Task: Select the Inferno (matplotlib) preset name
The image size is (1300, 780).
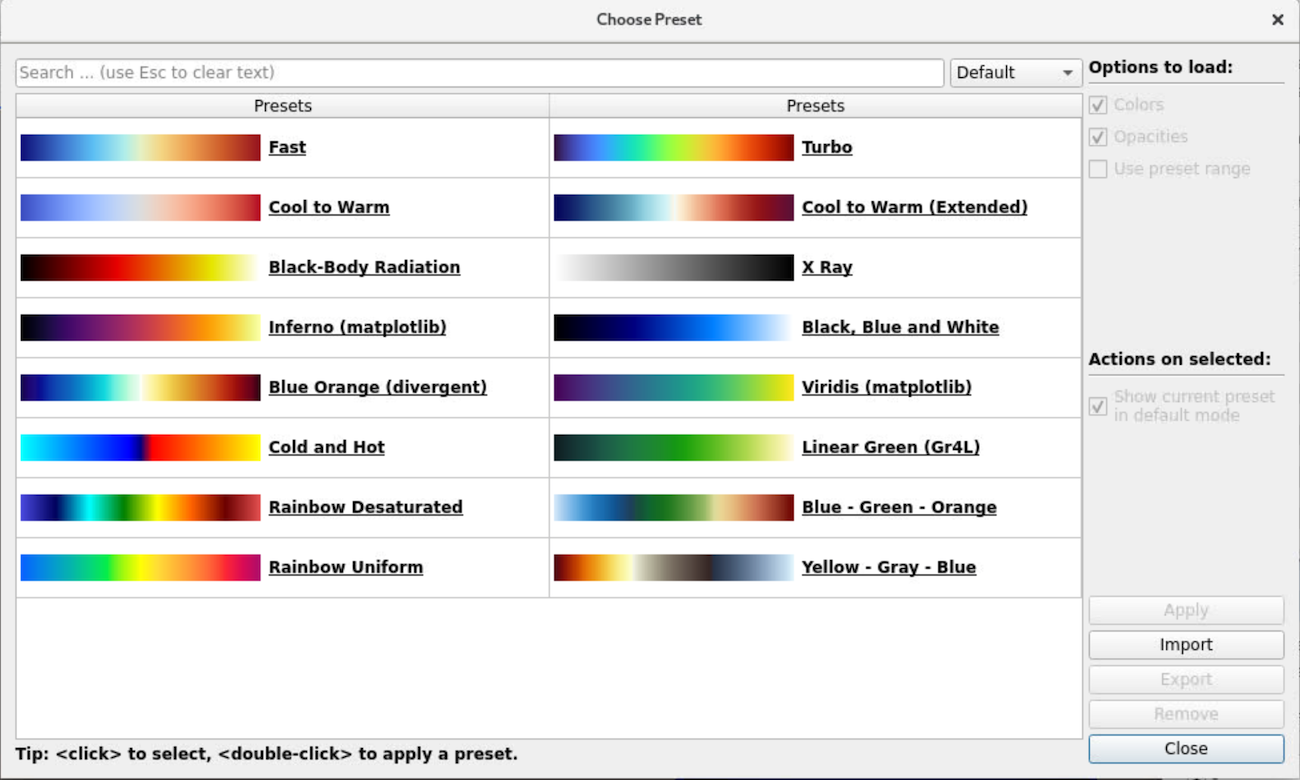Action: tap(357, 327)
